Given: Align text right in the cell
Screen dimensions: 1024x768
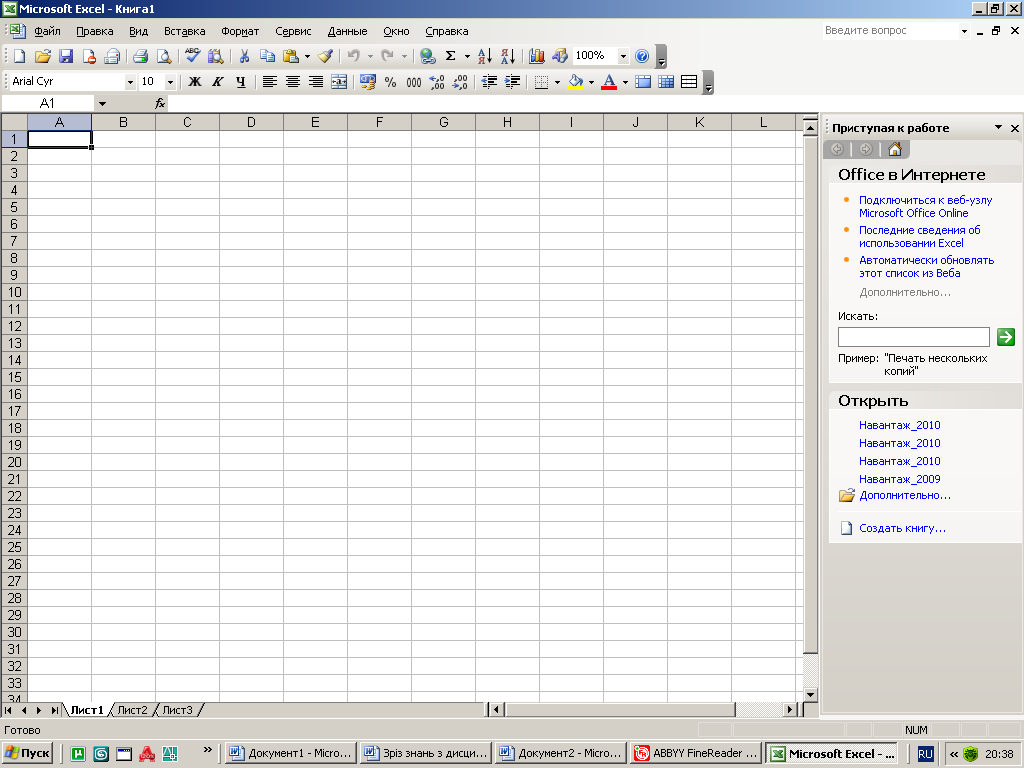Looking at the screenshot, I should coord(315,82).
